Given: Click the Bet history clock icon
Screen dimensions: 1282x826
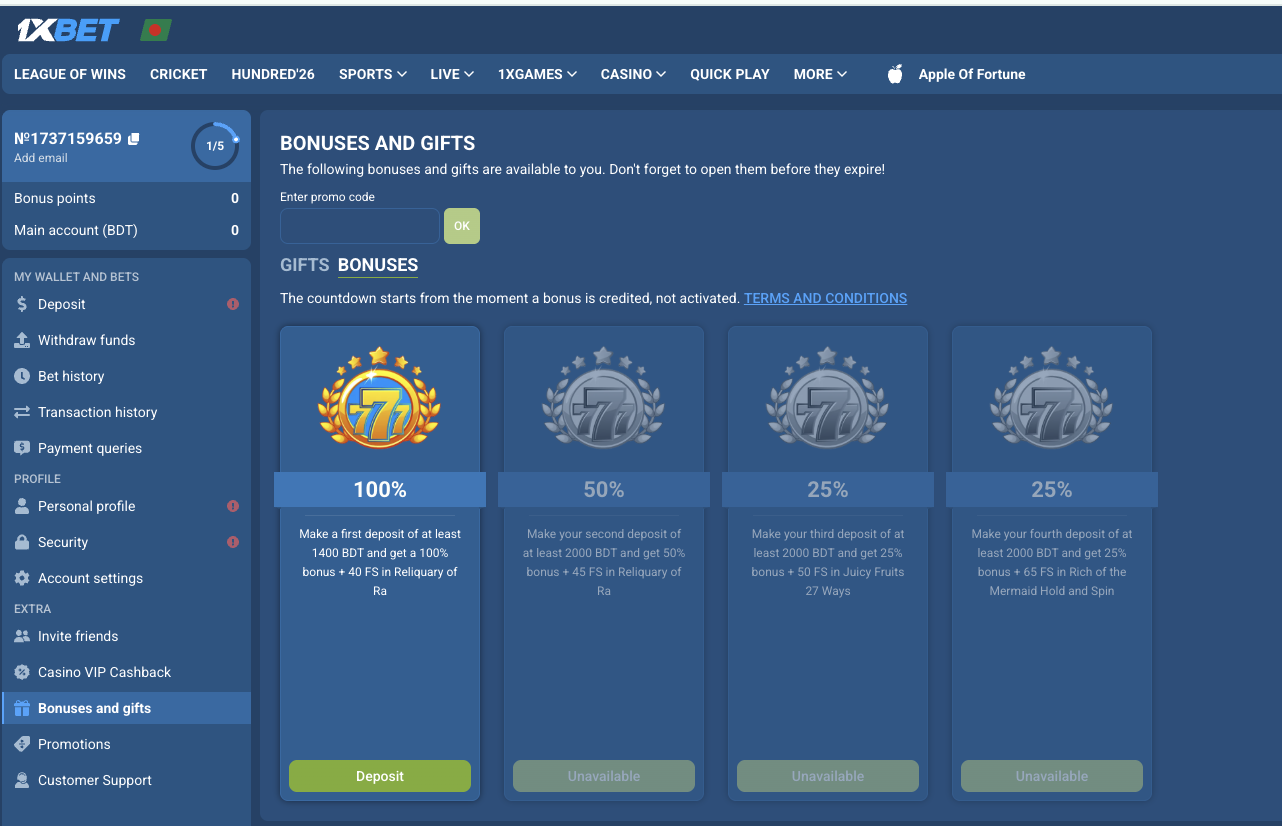Looking at the screenshot, I should tap(22, 376).
